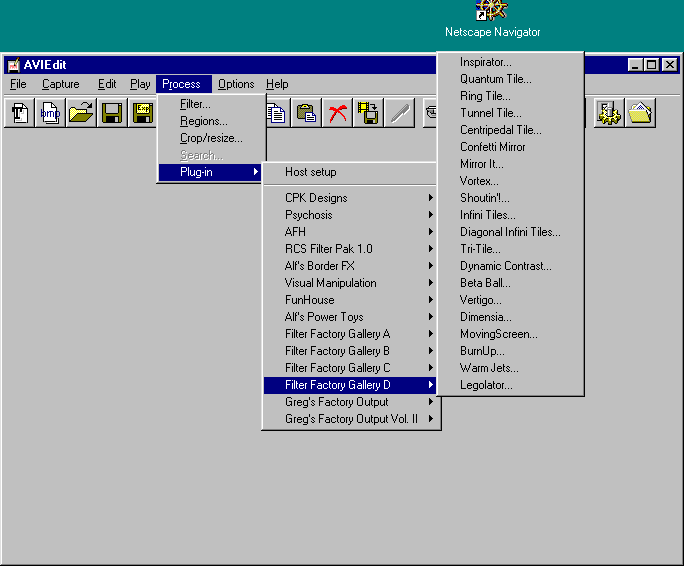Click the export floppy disk 'Exp' icon
Image resolution: width=684 pixels, height=566 pixels.
point(143,113)
